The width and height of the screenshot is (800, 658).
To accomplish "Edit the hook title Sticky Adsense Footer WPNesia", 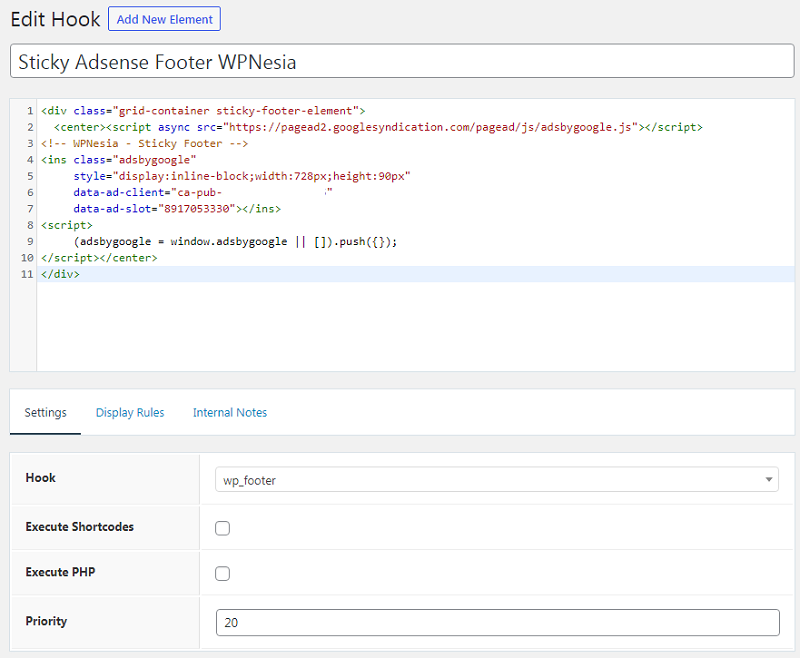I will (x=402, y=61).
